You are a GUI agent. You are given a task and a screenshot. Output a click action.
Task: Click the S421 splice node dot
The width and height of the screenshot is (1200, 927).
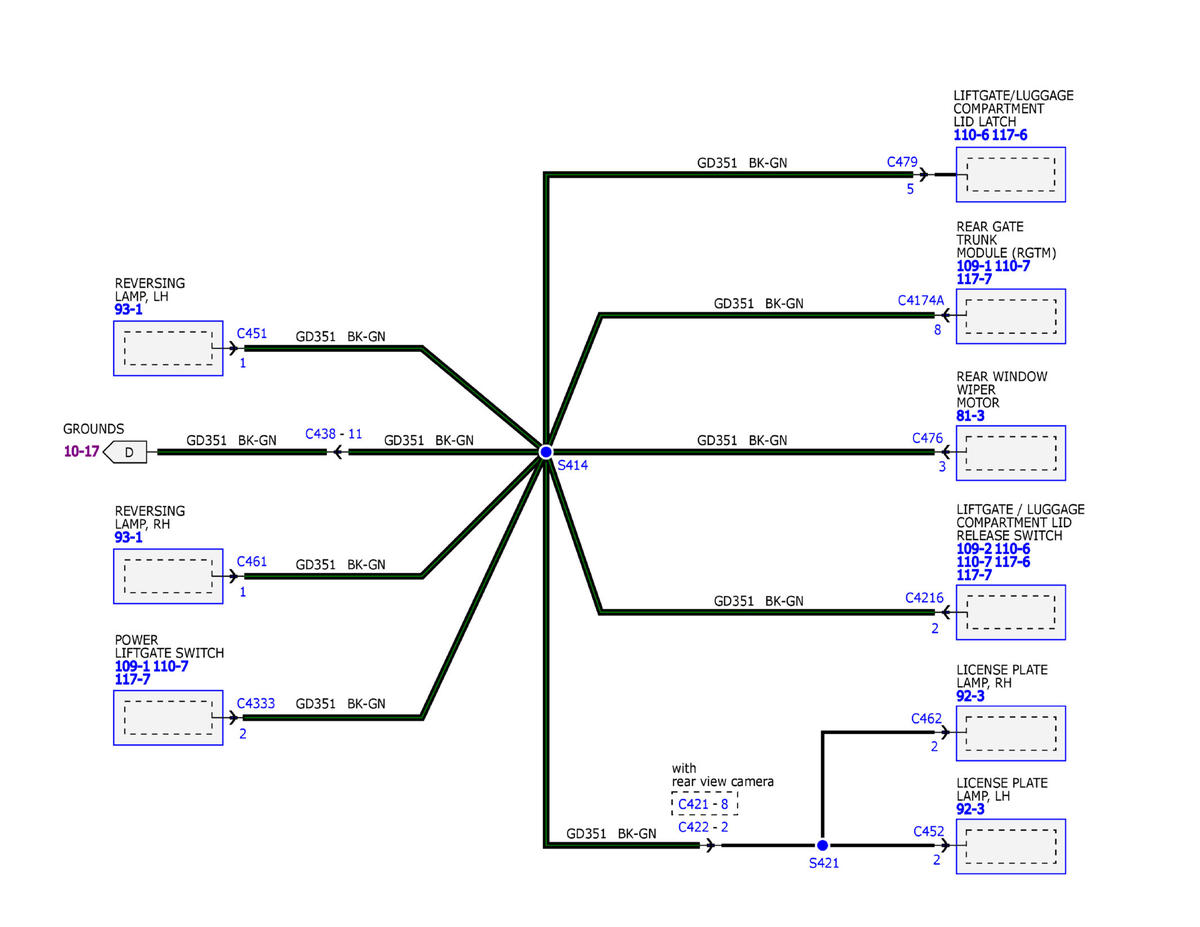822,845
